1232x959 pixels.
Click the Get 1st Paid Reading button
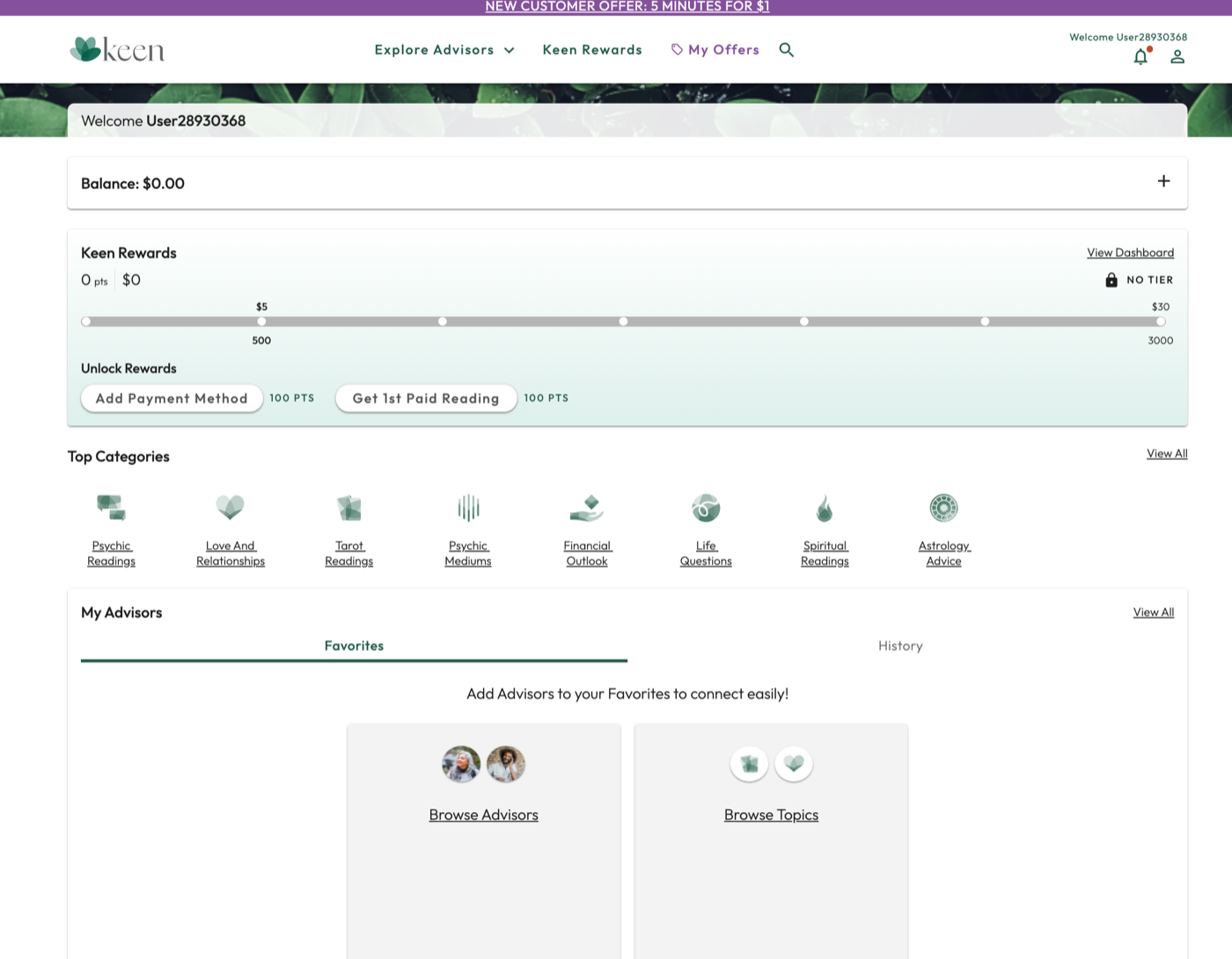pyautogui.click(x=426, y=399)
